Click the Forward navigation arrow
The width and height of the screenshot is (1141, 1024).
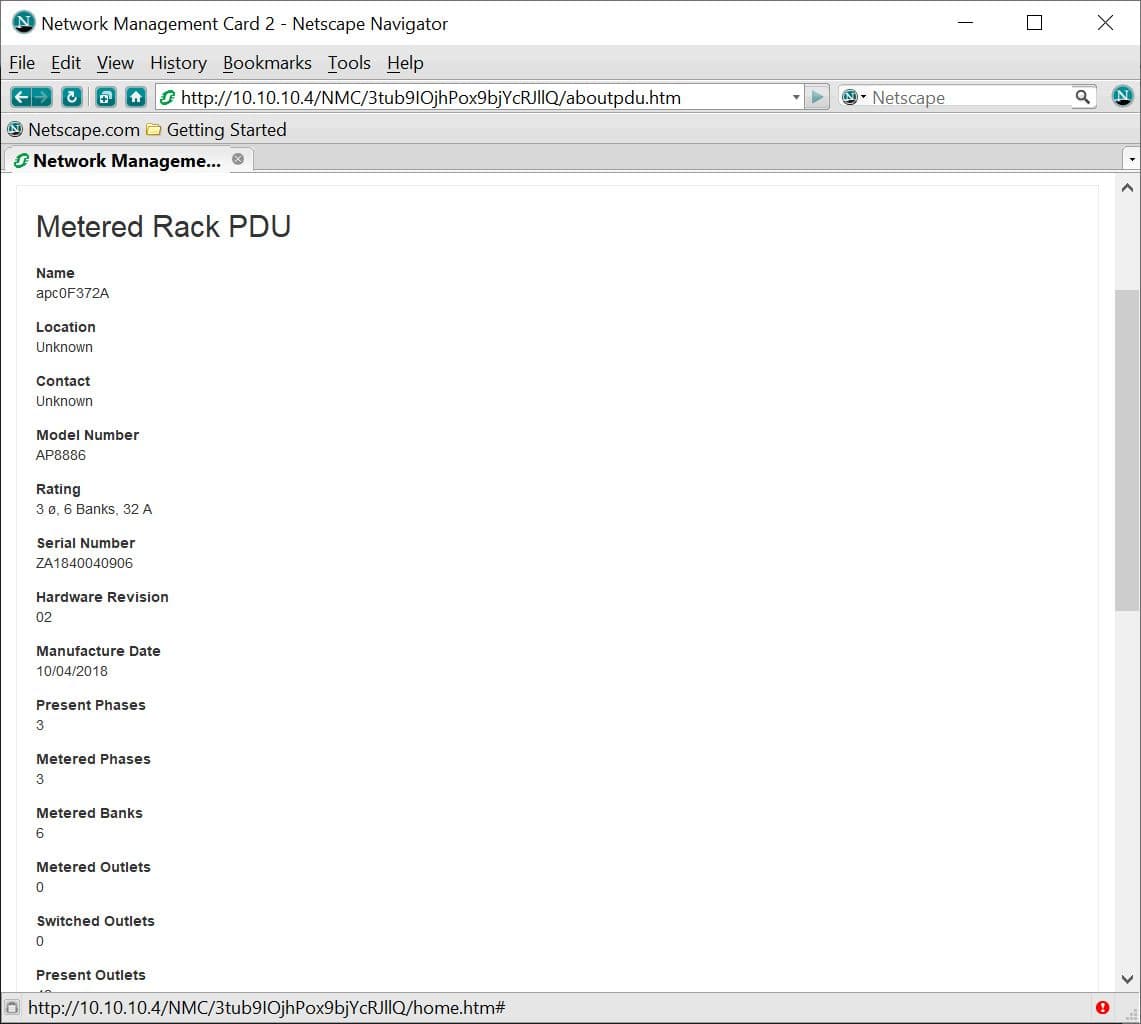[x=42, y=97]
